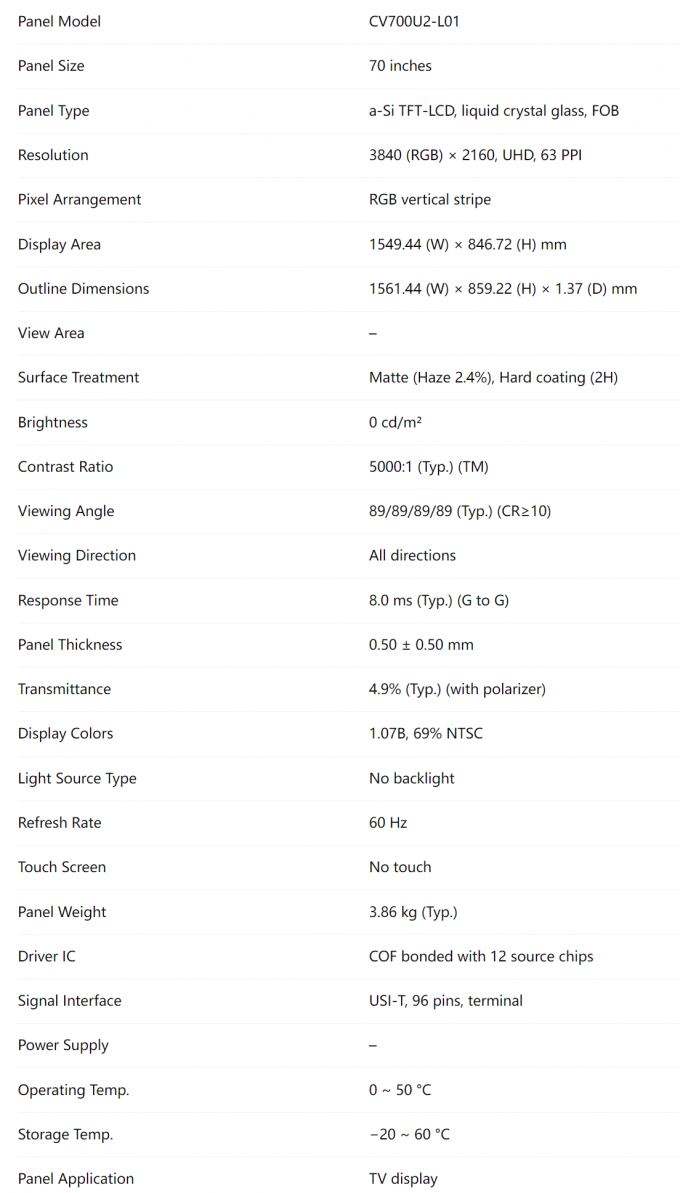Click the 60 Hz refresh rate value
Image resolution: width=680 pixels, height=1193 pixels.
[x=388, y=823]
